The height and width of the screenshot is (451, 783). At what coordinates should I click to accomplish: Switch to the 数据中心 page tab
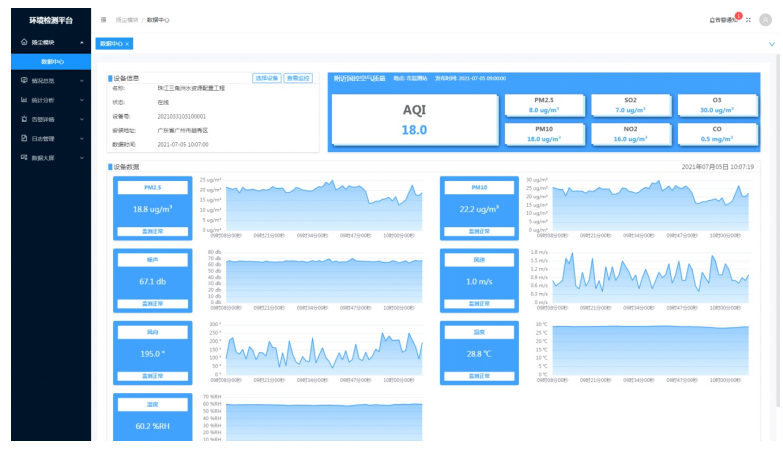tap(109, 44)
